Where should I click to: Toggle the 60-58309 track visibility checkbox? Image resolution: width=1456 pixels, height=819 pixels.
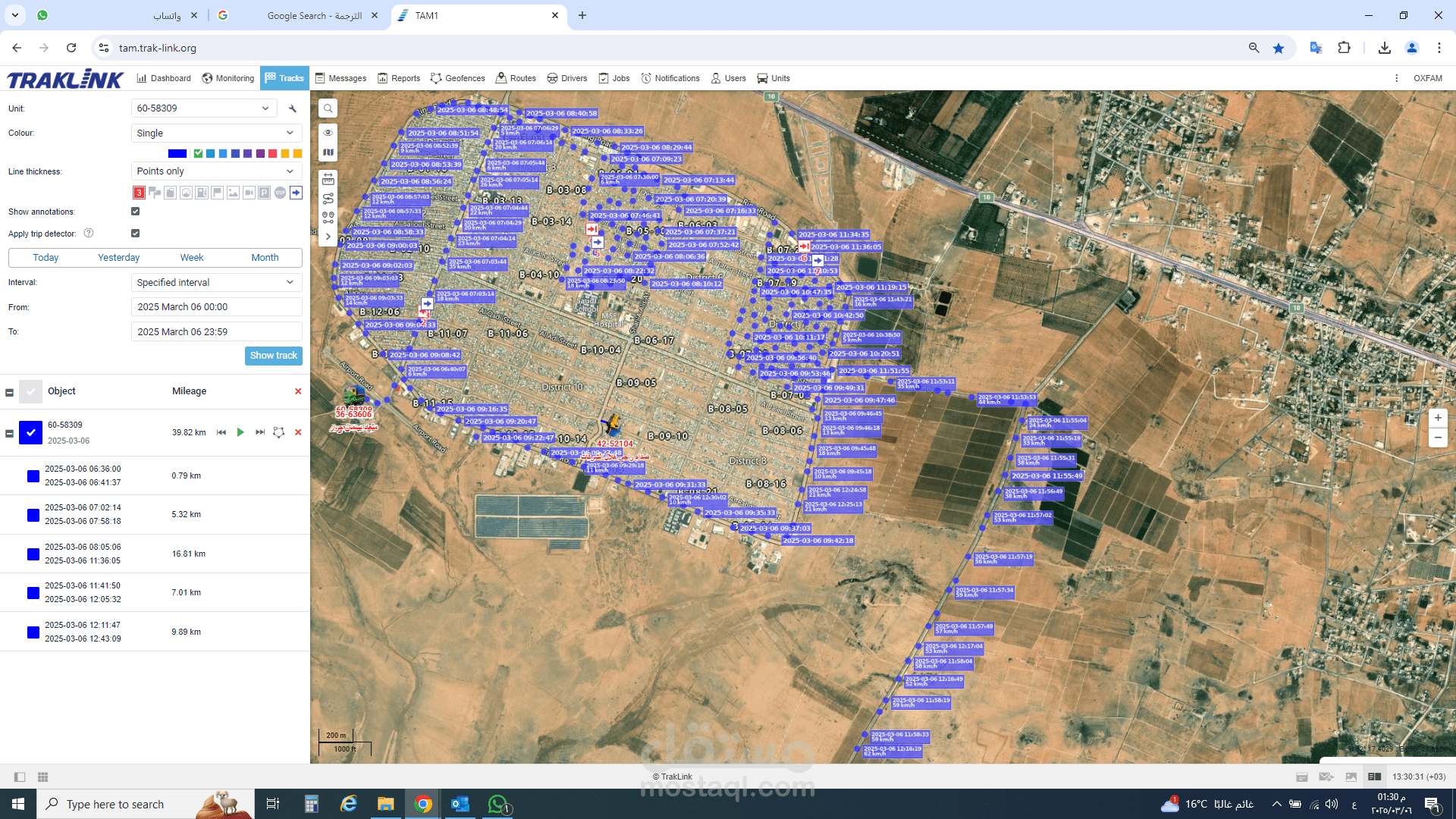pos(30,433)
